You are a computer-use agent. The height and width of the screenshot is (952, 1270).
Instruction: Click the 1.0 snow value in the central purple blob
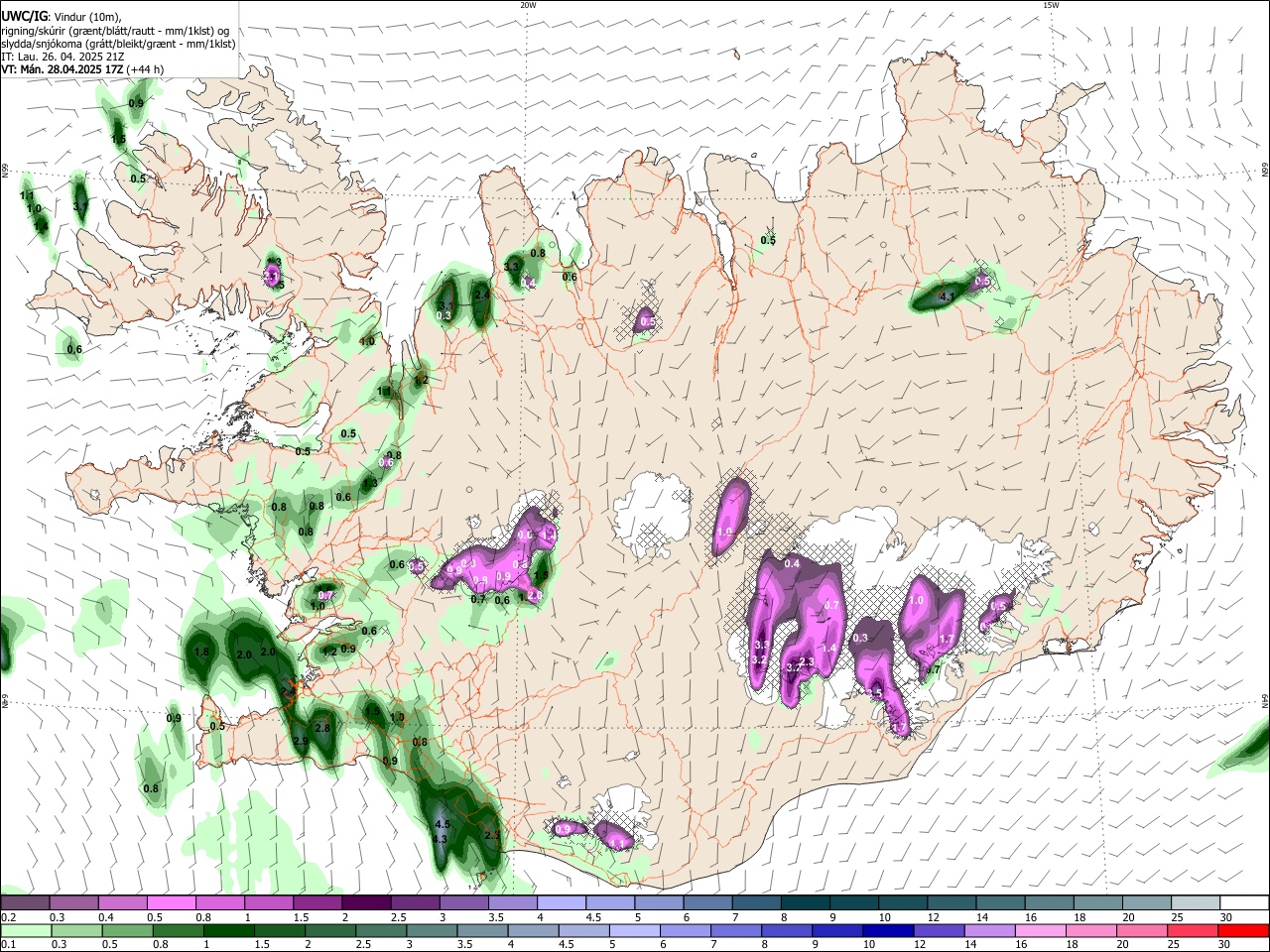725,533
